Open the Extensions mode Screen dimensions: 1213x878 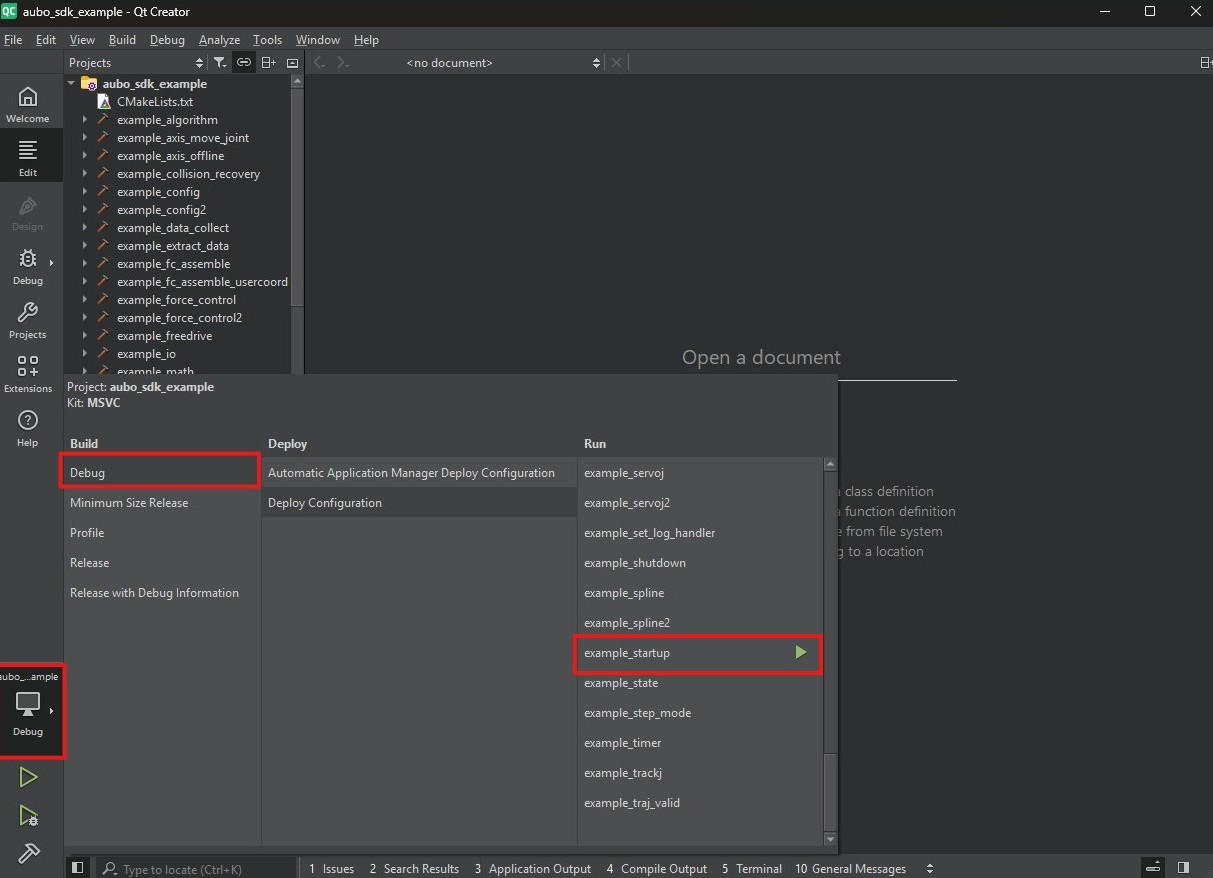28,374
